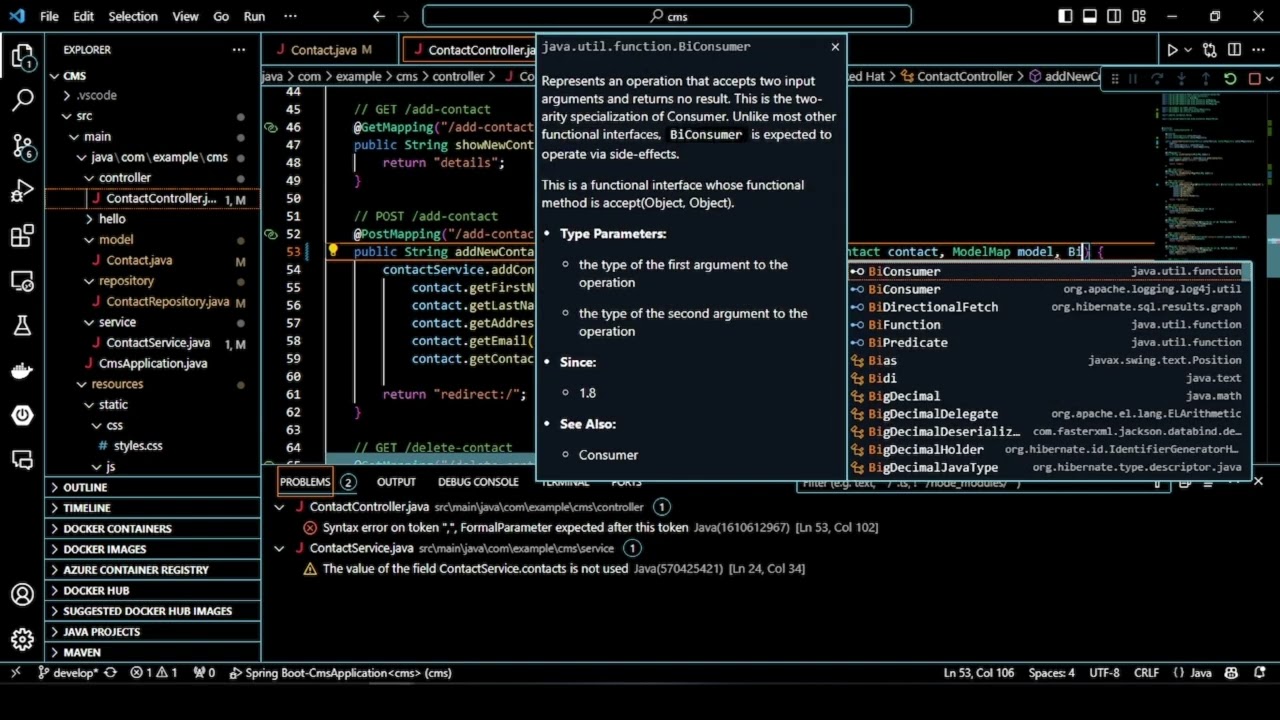Expand the OUTLINE section
The image size is (1280, 720).
pos(152,487)
